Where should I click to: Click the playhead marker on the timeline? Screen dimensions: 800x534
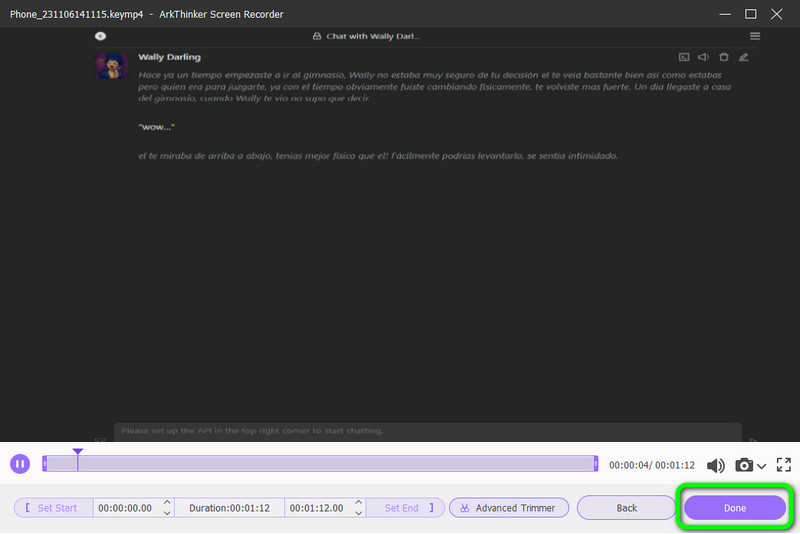pos(78,452)
